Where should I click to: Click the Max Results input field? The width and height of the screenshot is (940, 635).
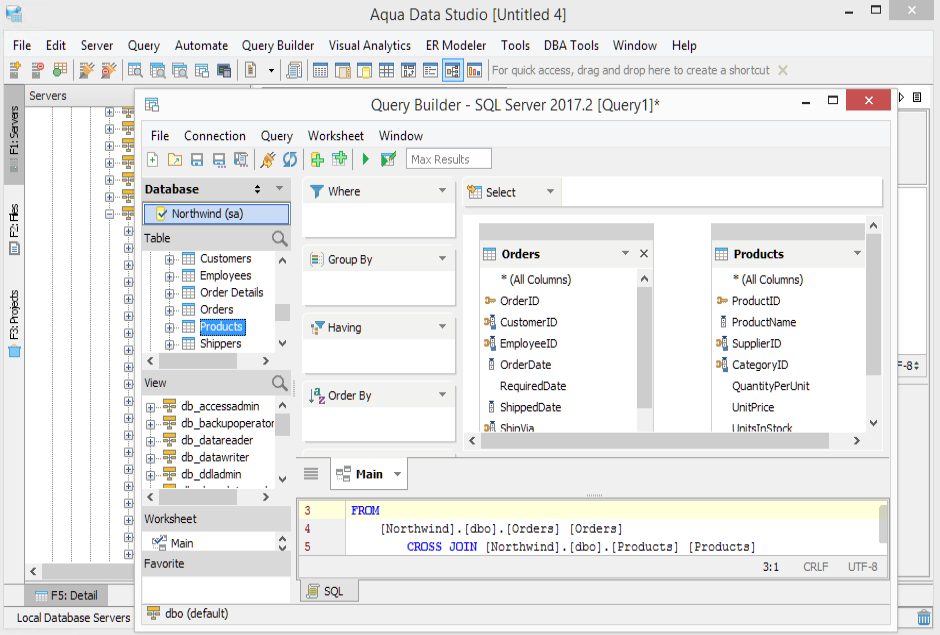tap(448, 159)
